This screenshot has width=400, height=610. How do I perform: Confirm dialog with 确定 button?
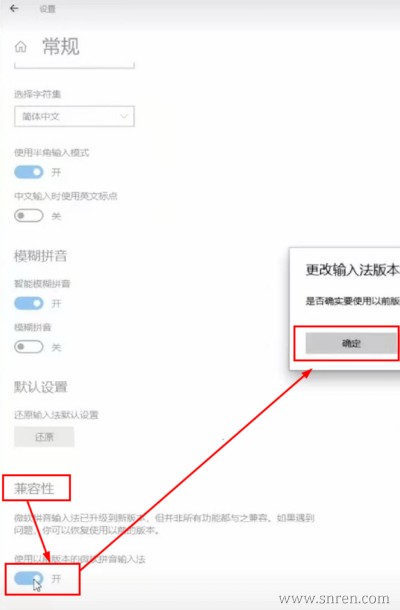352,343
